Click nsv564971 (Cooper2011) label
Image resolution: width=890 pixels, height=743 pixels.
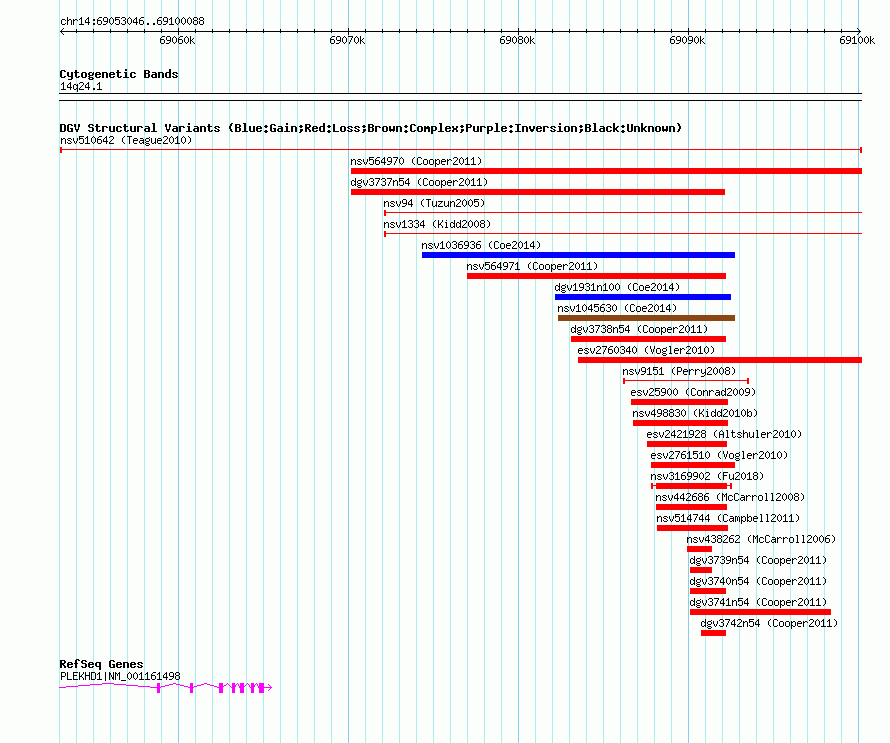tap(532, 266)
